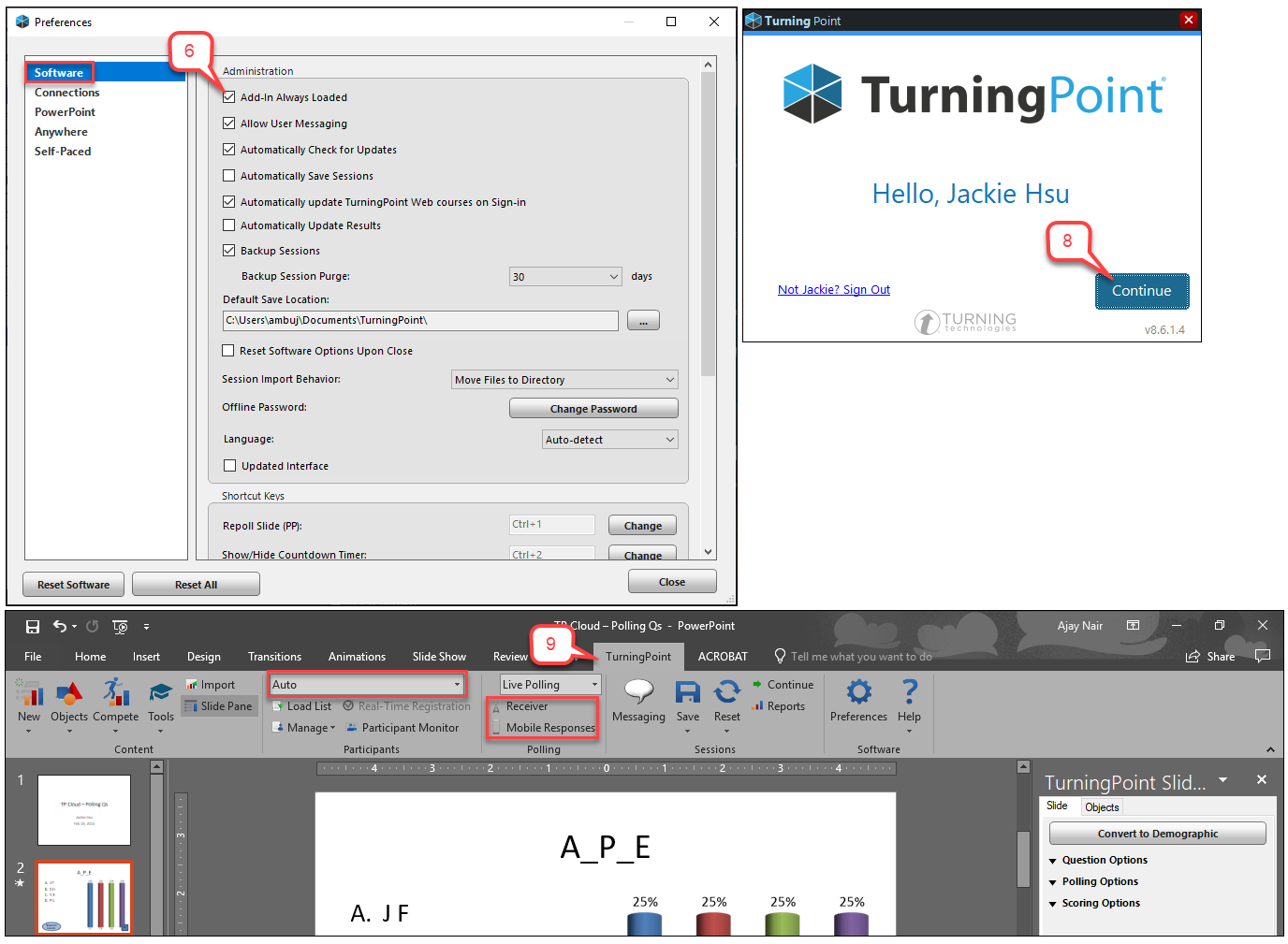Viewport: 1288px width, 944px height.
Task: Expand the Manage participants menu
Action: 304,728
